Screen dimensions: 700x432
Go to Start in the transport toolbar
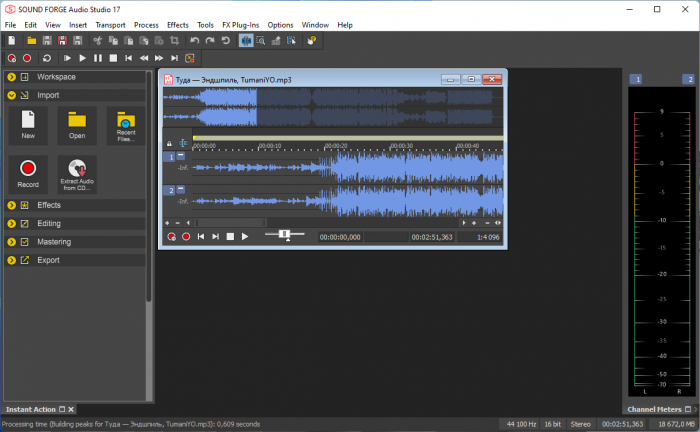click(129, 58)
